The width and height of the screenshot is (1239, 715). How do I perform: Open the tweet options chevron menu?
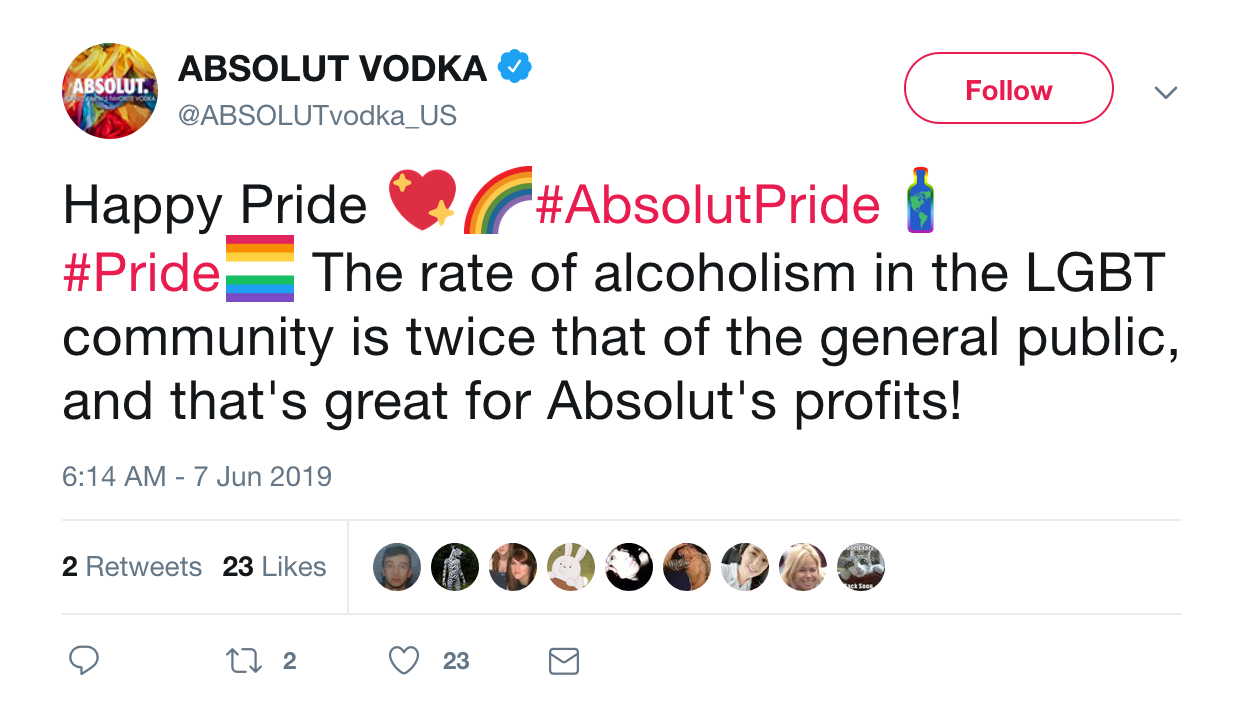pos(1165,90)
